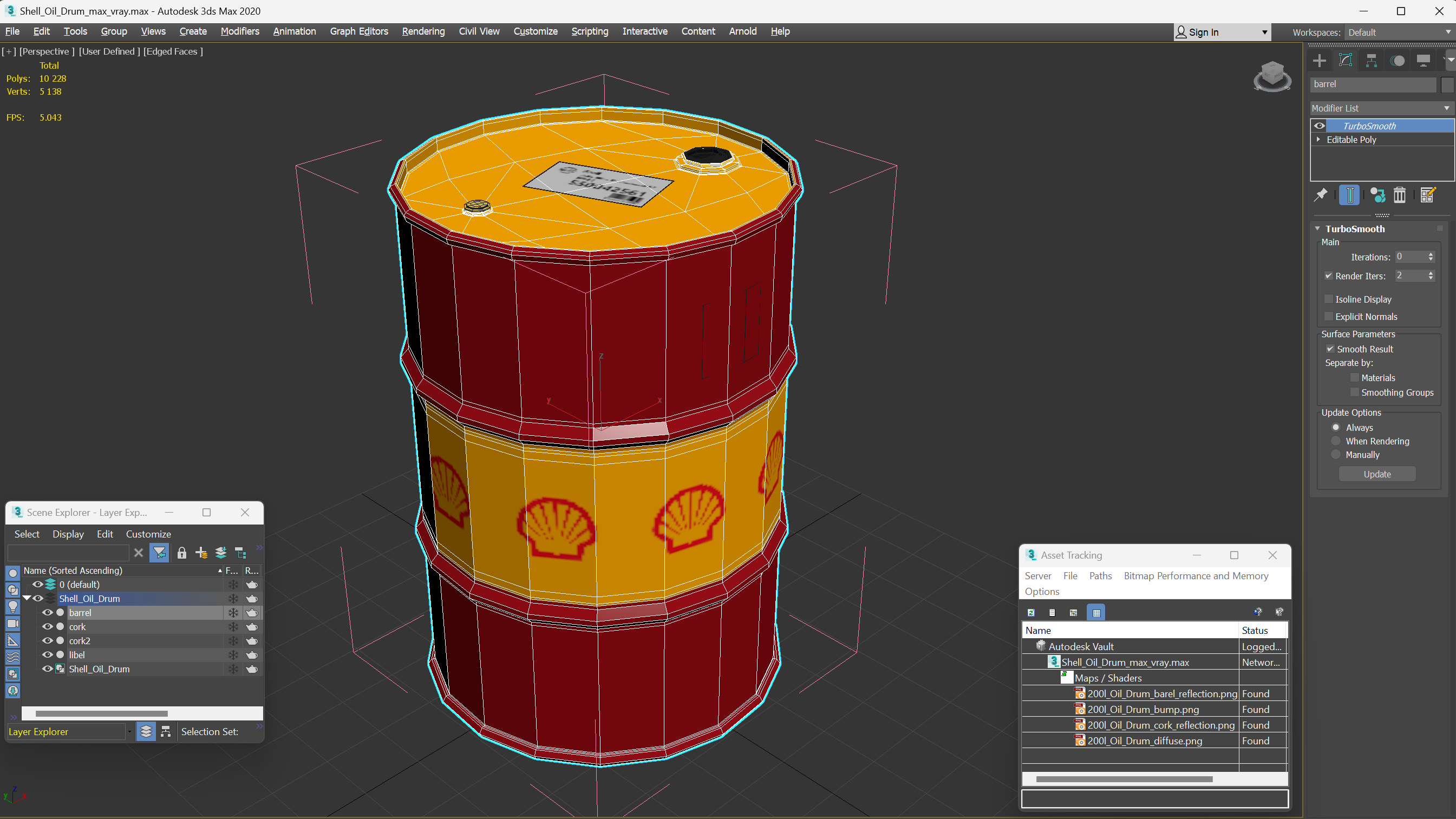Toggle Display Cameras filter in Scene Explorer
This screenshot has width=1456, height=819.
(x=13, y=624)
